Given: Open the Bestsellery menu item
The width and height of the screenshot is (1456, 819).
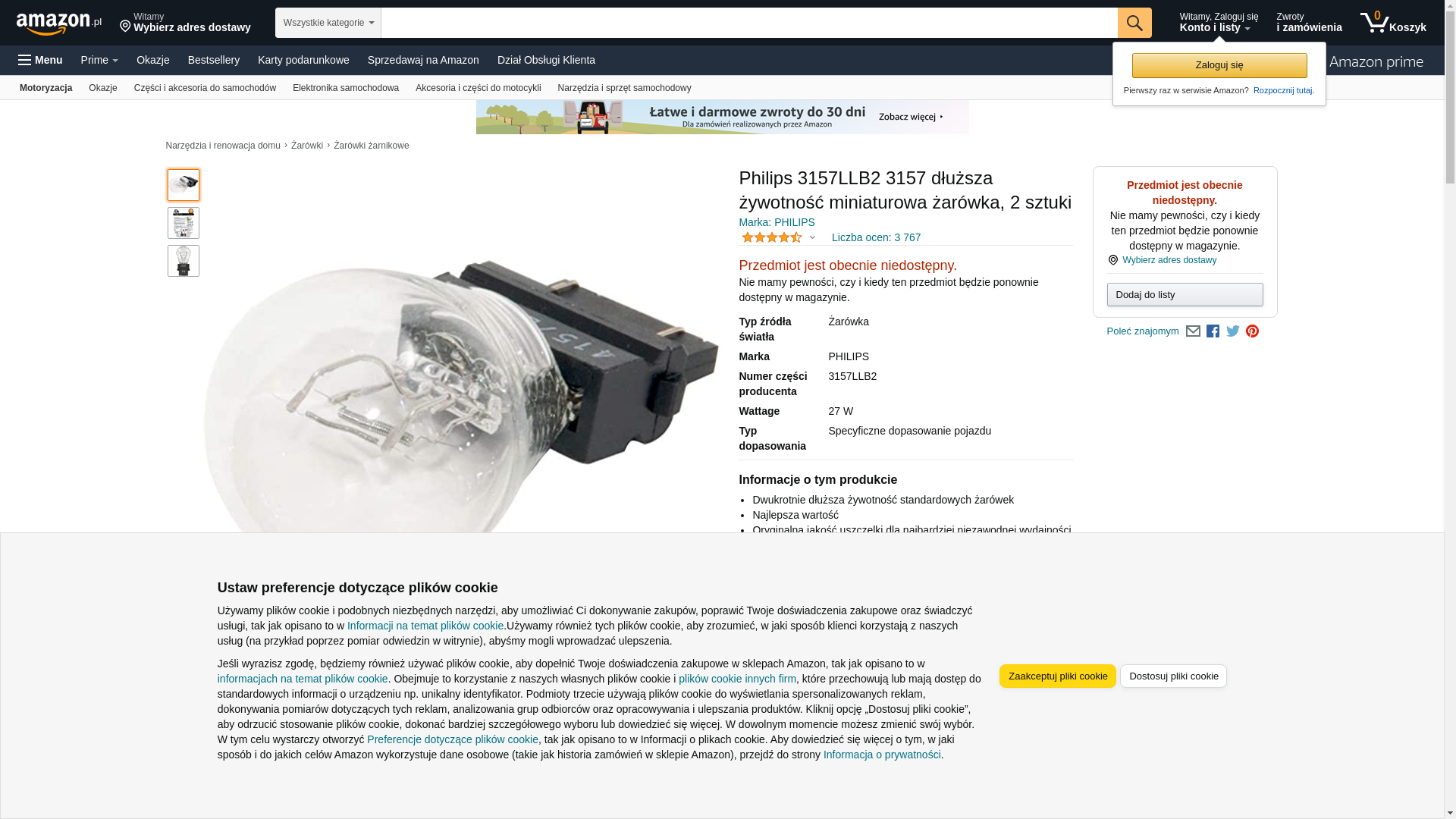Looking at the screenshot, I should tap(214, 60).
